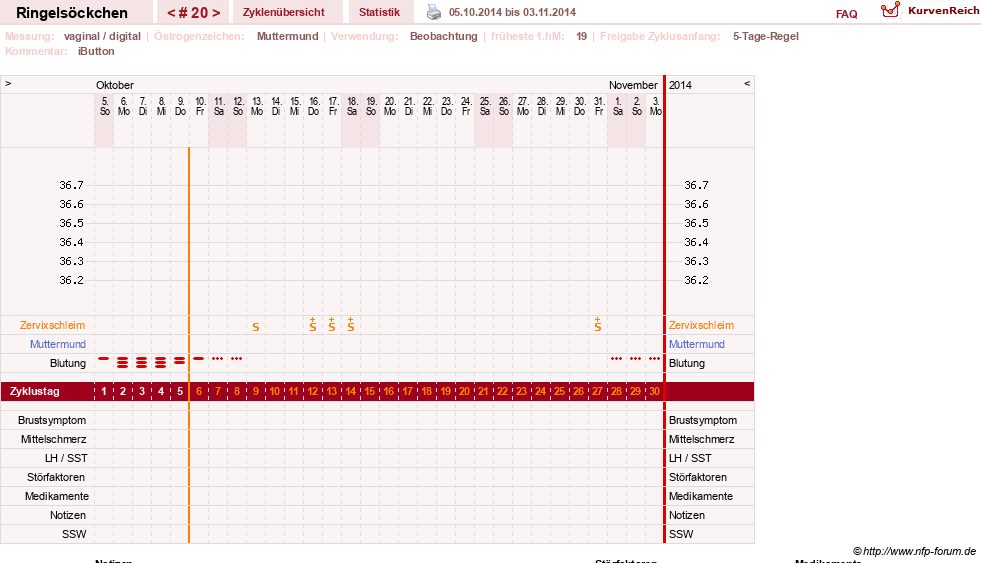Click spotting dots on cycle day 29

(635, 358)
